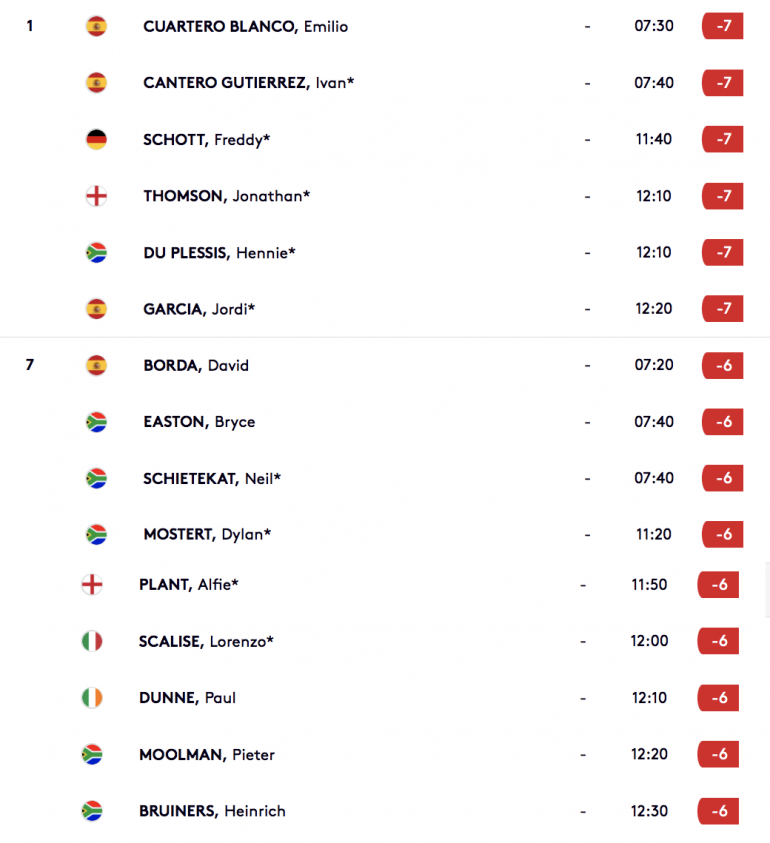This screenshot has width=770, height=843.
Task: Click Germany flag next to Schott
Action: click(96, 139)
